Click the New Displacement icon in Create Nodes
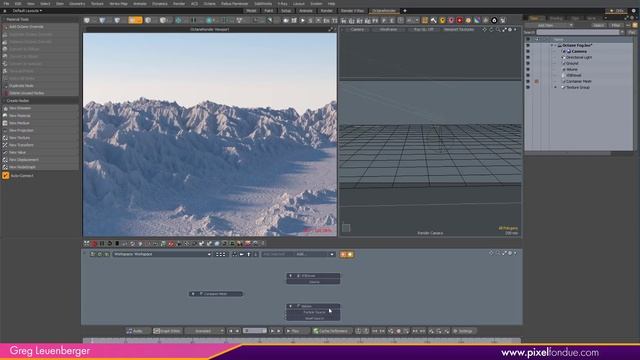 pos(5,160)
